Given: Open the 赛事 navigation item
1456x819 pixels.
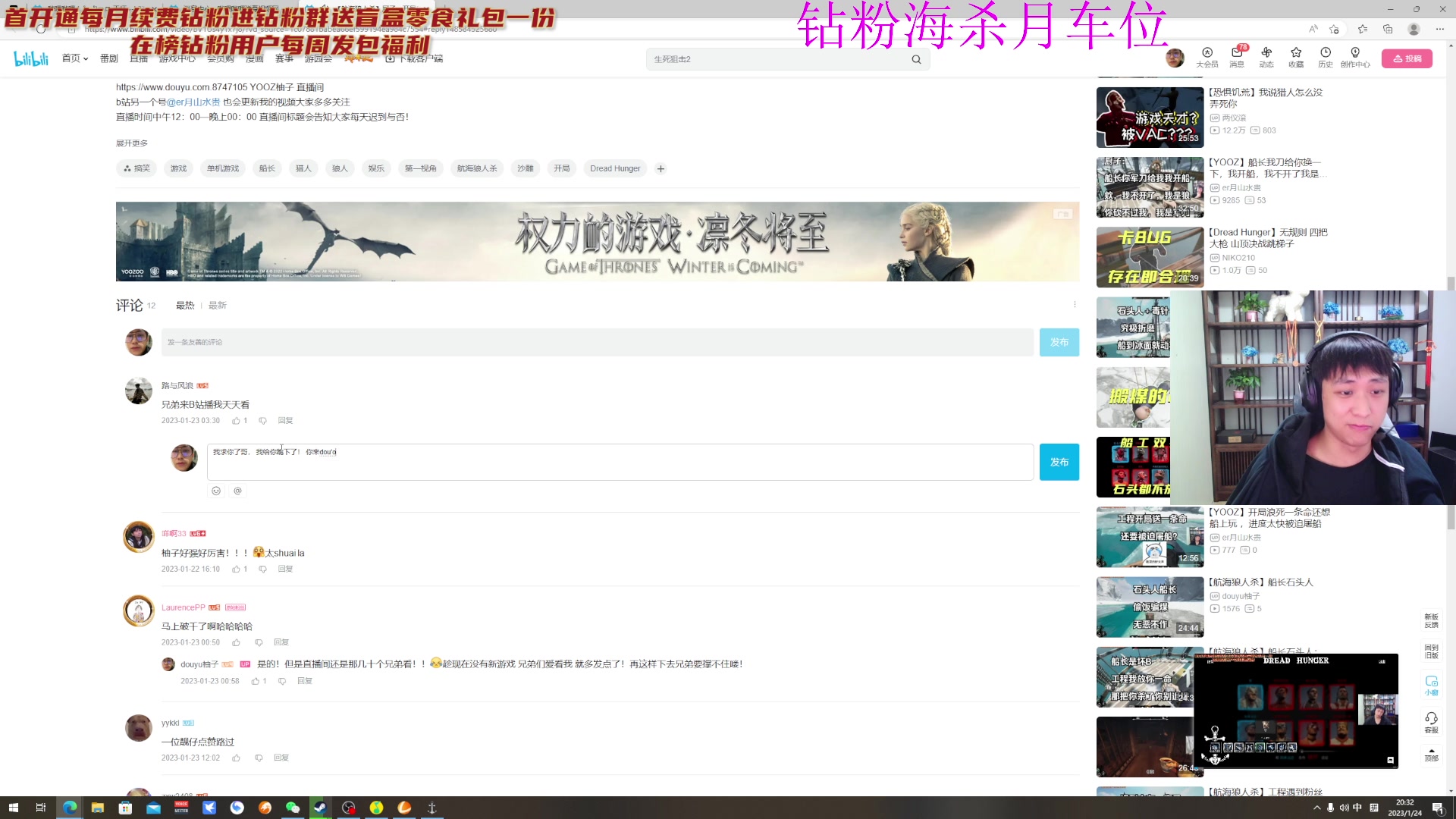Looking at the screenshot, I should click(284, 58).
